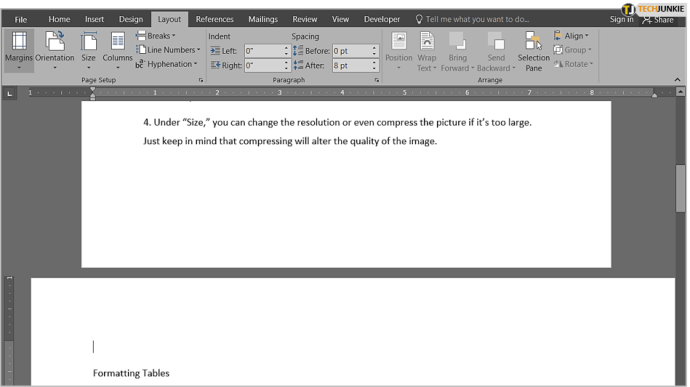Click the Right indent icon
This screenshot has width=690, height=387.
click(x=215, y=65)
